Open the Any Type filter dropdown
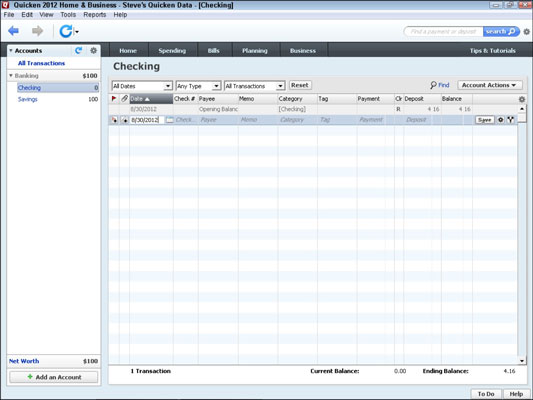This screenshot has width=533, height=400. coord(199,86)
